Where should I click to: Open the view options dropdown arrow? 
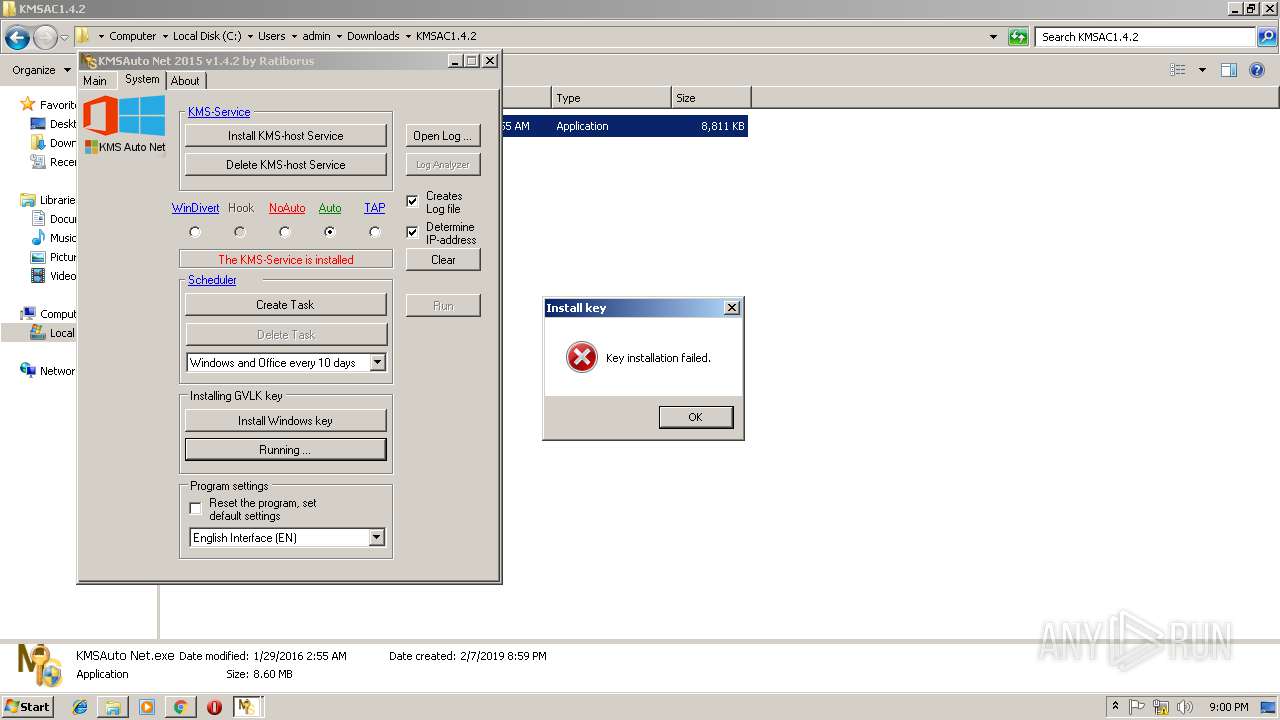pos(1202,70)
